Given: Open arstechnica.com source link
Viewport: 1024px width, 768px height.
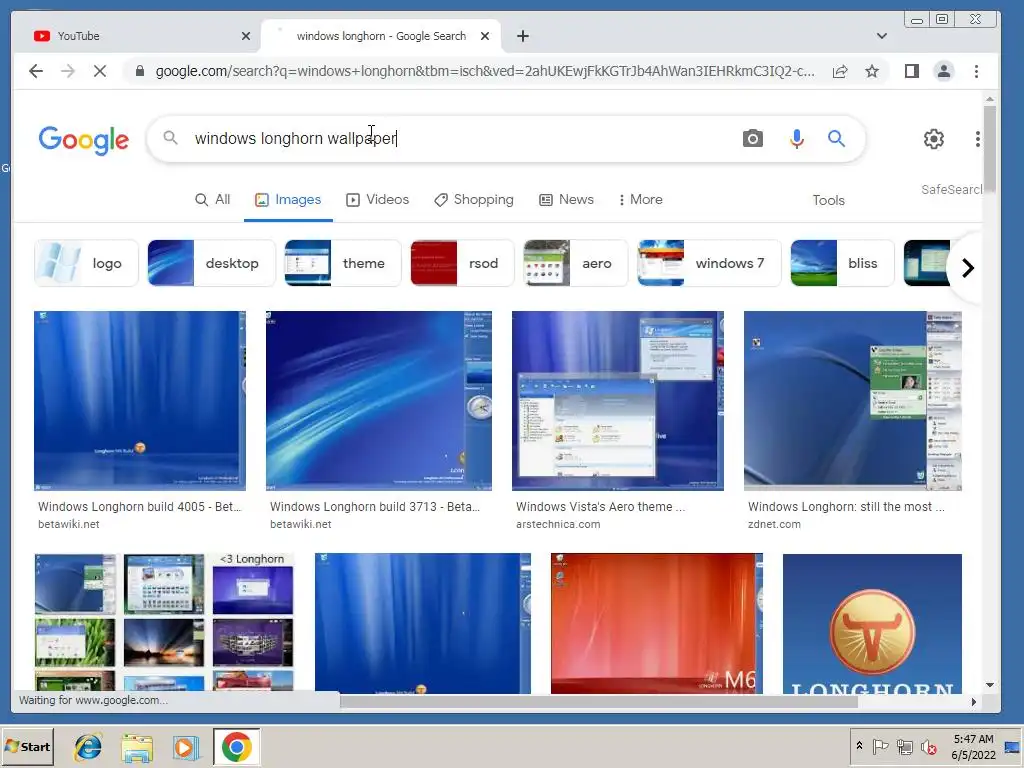Looking at the screenshot, I should pos(558,524).
